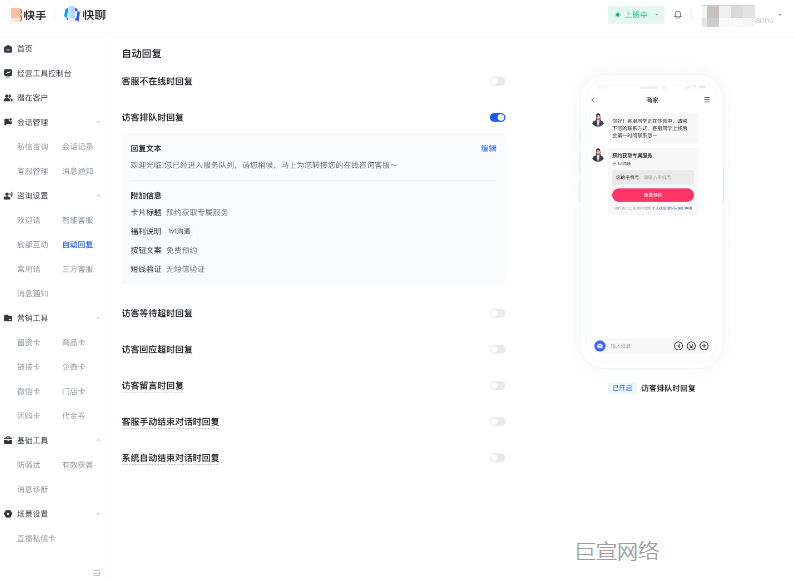Enable 访客等待超时回复 switch
The image size is (795, 582).
(x=497, y=313)
